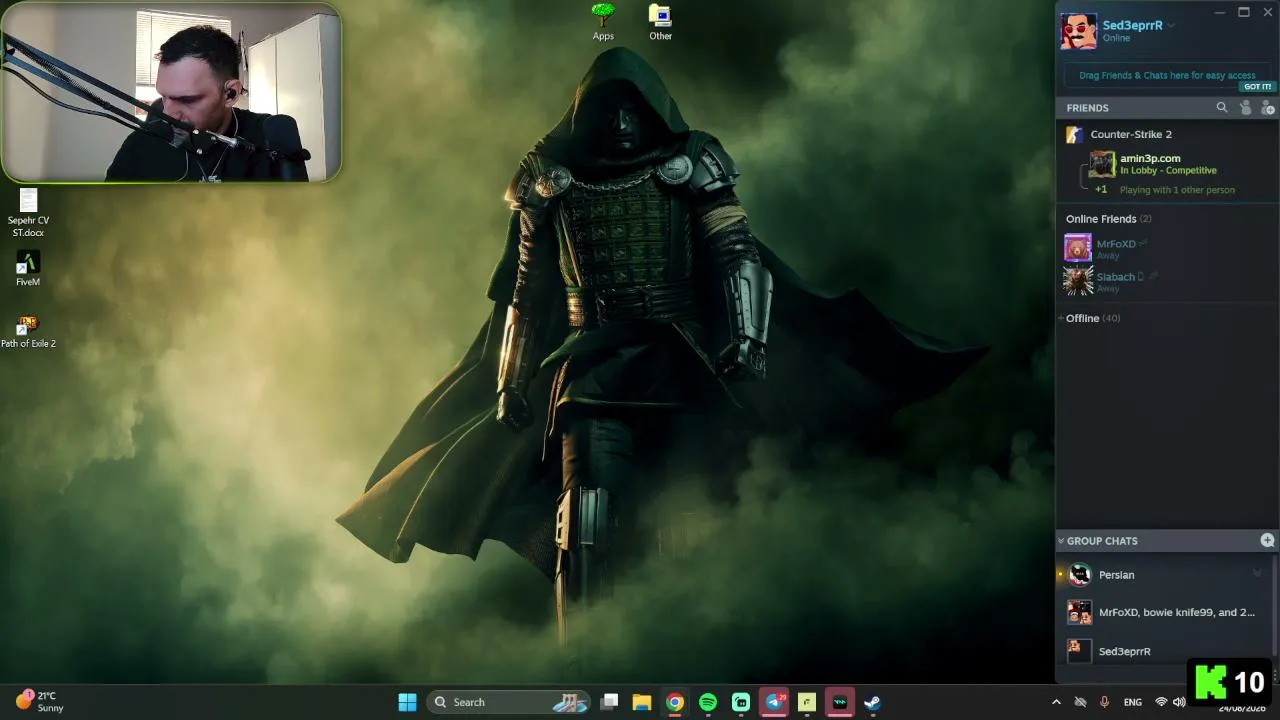Open amin3p.com's avatar in friends list

click(1102, 164)
